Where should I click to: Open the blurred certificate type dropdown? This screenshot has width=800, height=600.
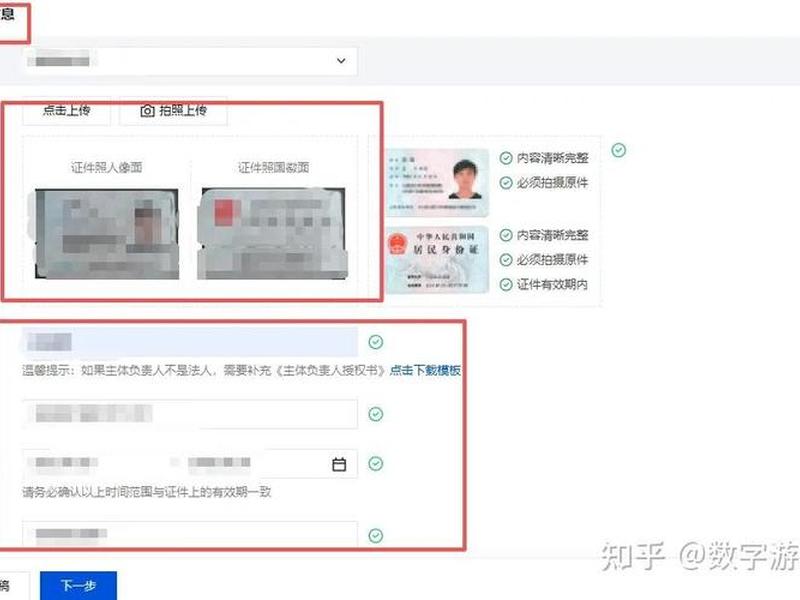click(x=190, y=61)
